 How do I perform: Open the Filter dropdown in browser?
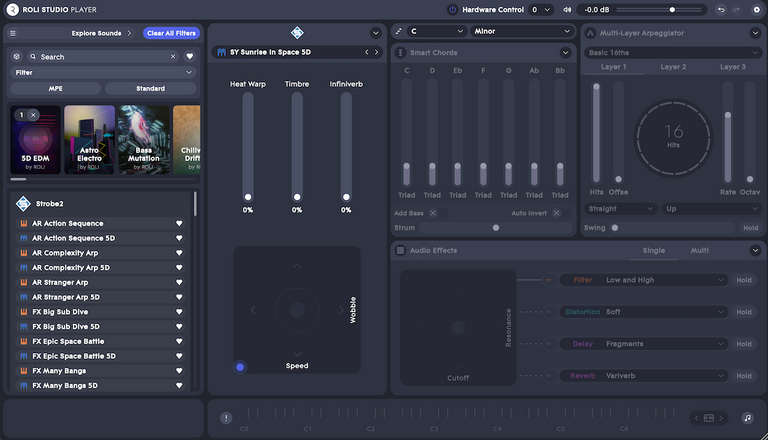pos(103,73)
